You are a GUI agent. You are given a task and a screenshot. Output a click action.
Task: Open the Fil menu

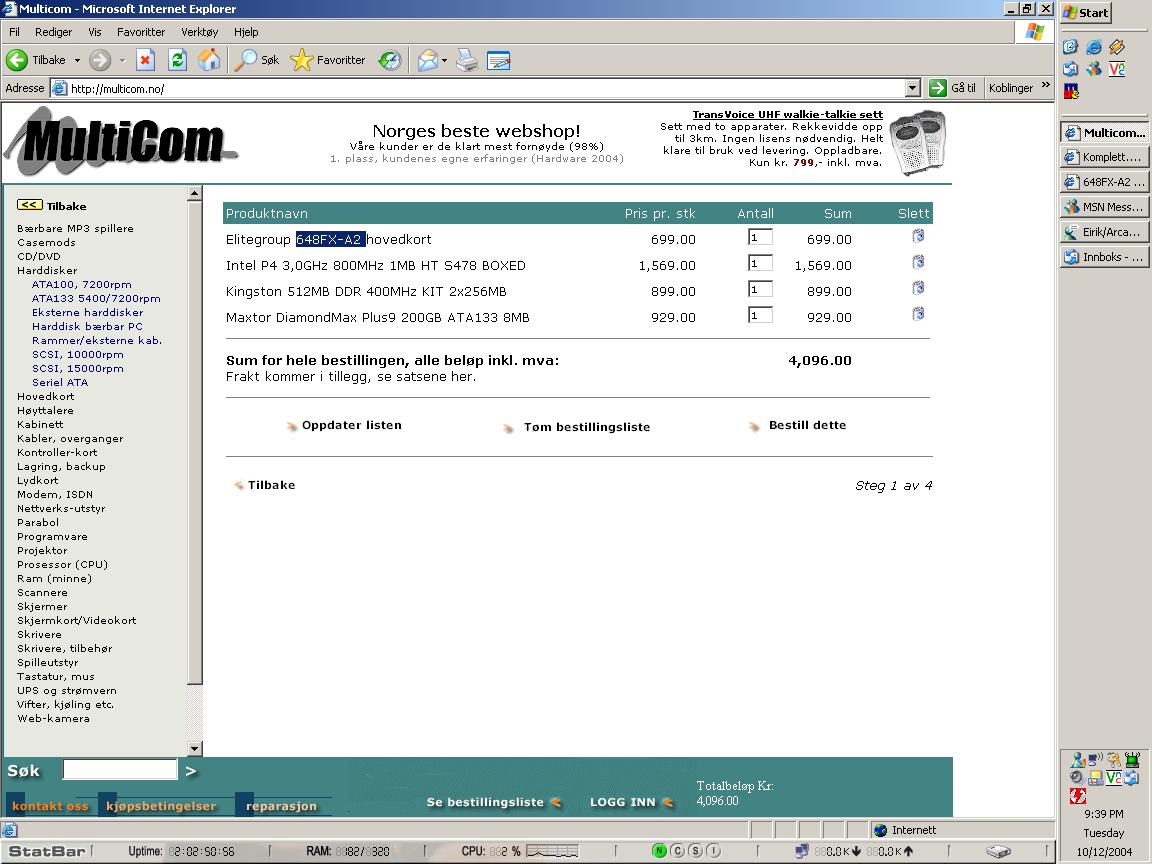[14, 32]
